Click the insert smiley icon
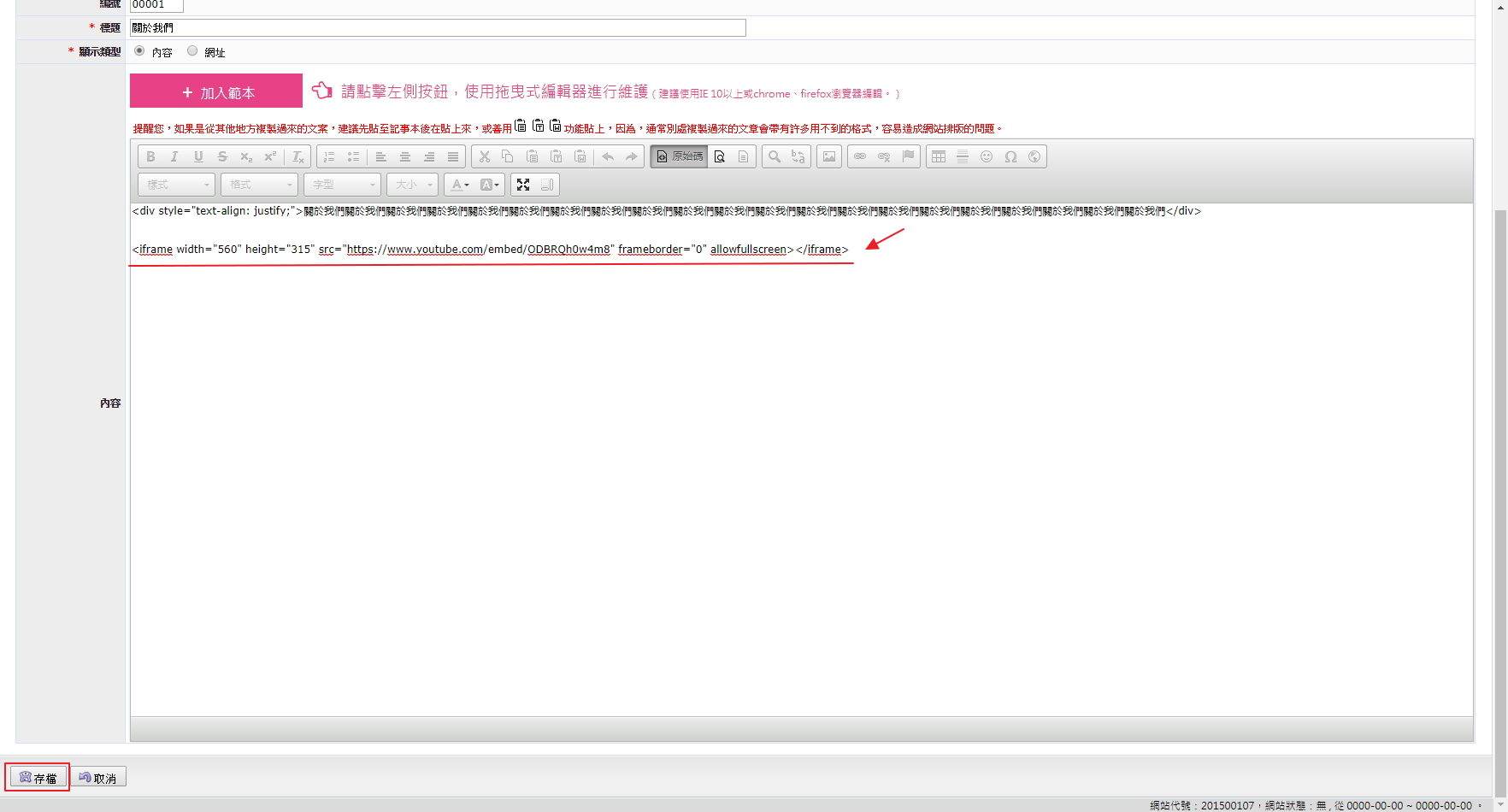 [x=986, y=156]
